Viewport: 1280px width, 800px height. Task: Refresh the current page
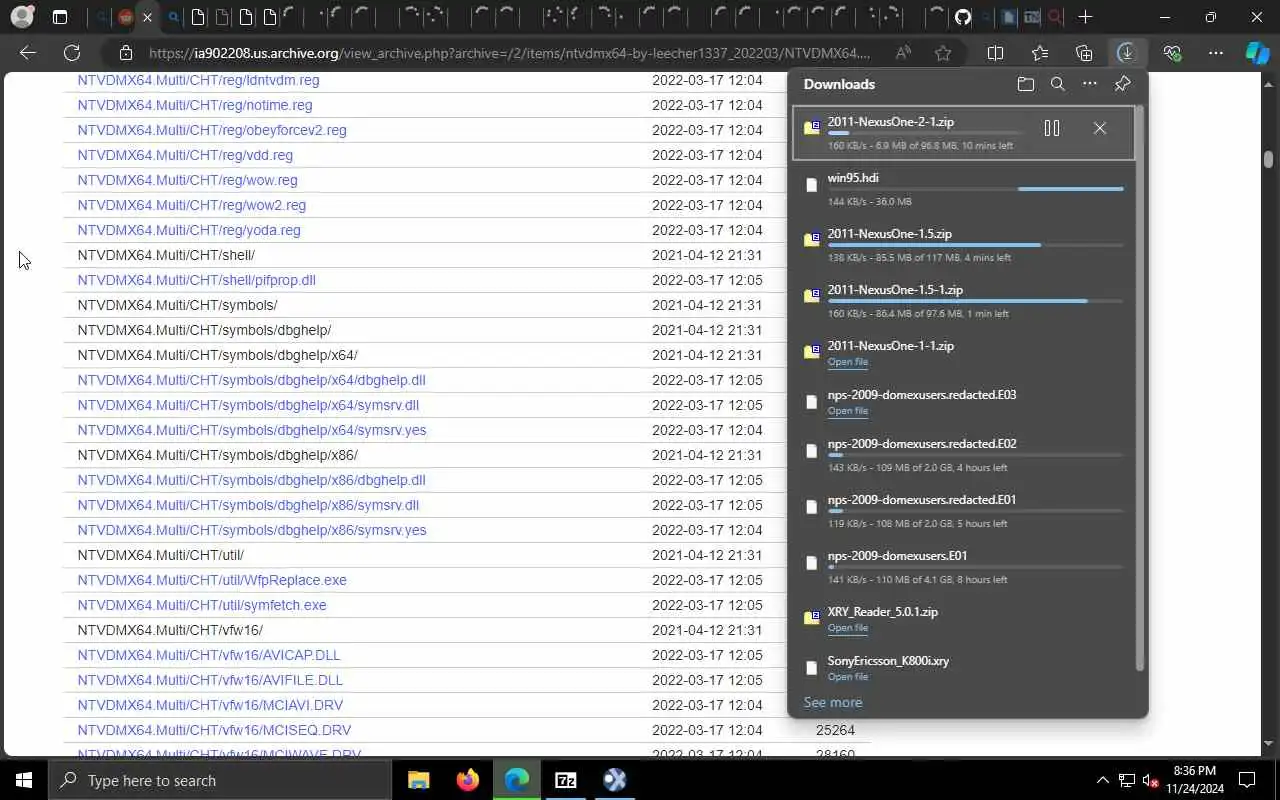(x=72, y=53)
